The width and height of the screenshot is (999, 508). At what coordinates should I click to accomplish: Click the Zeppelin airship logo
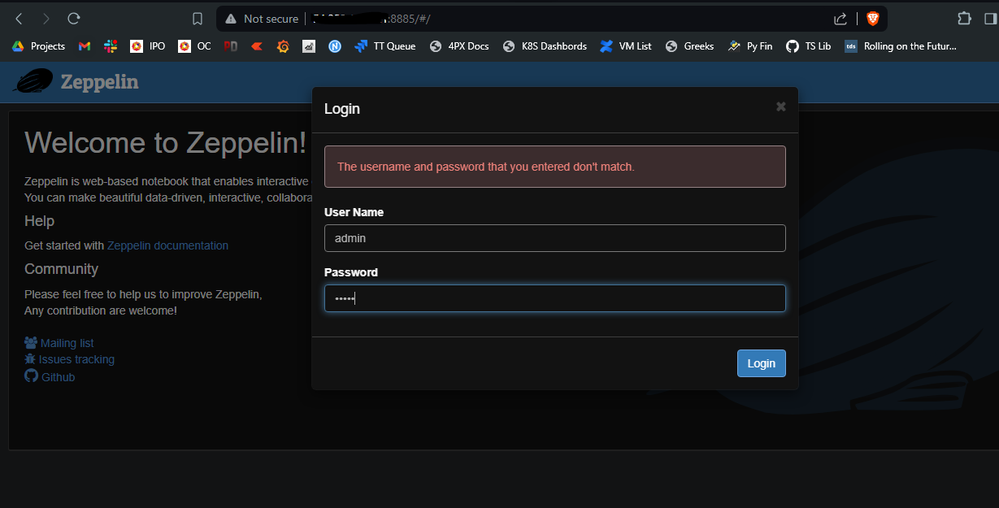tap(32, 82)
